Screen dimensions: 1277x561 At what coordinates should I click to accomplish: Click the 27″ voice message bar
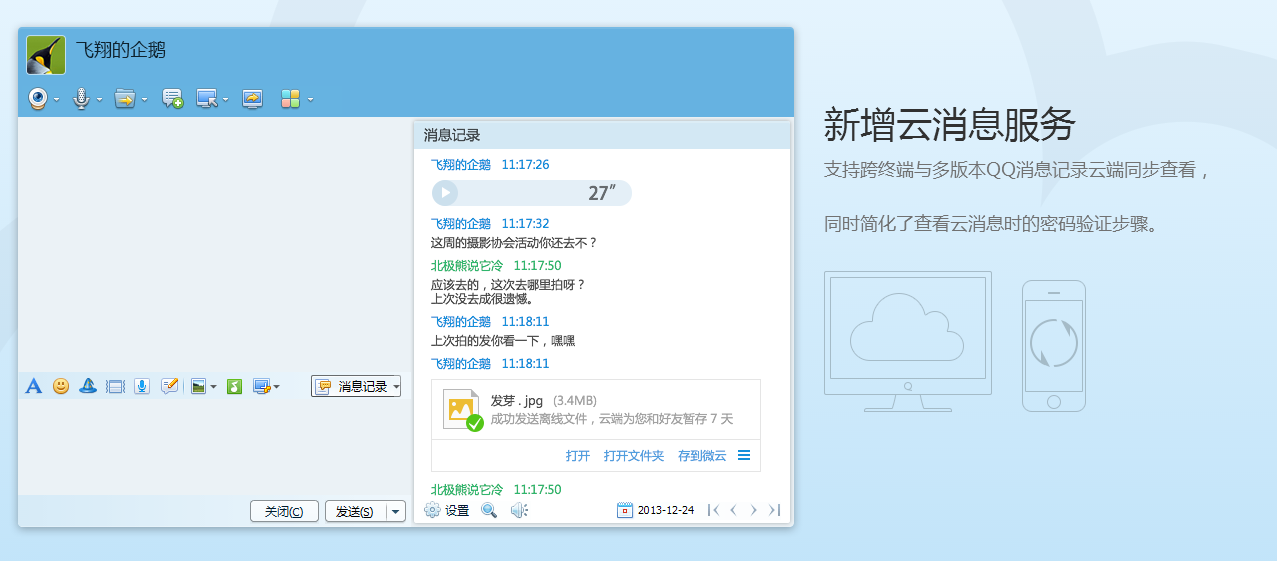click(532, 193)
